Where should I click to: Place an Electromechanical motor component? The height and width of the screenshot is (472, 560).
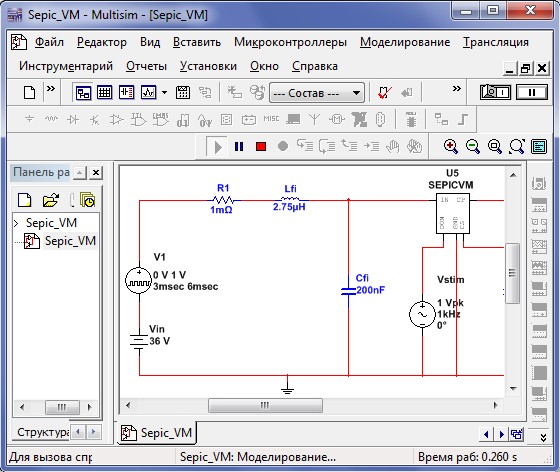pos(336,120)
